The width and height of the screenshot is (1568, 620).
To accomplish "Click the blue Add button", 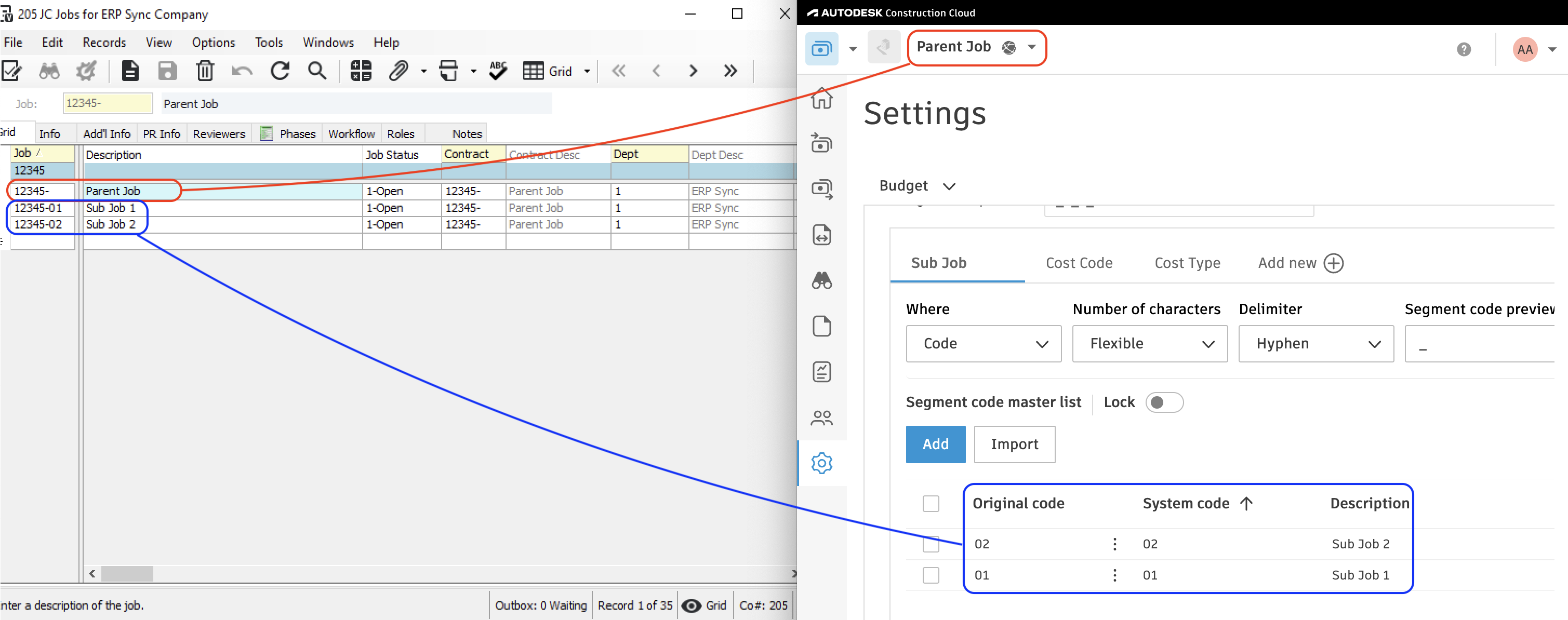I will coord(935,444).
